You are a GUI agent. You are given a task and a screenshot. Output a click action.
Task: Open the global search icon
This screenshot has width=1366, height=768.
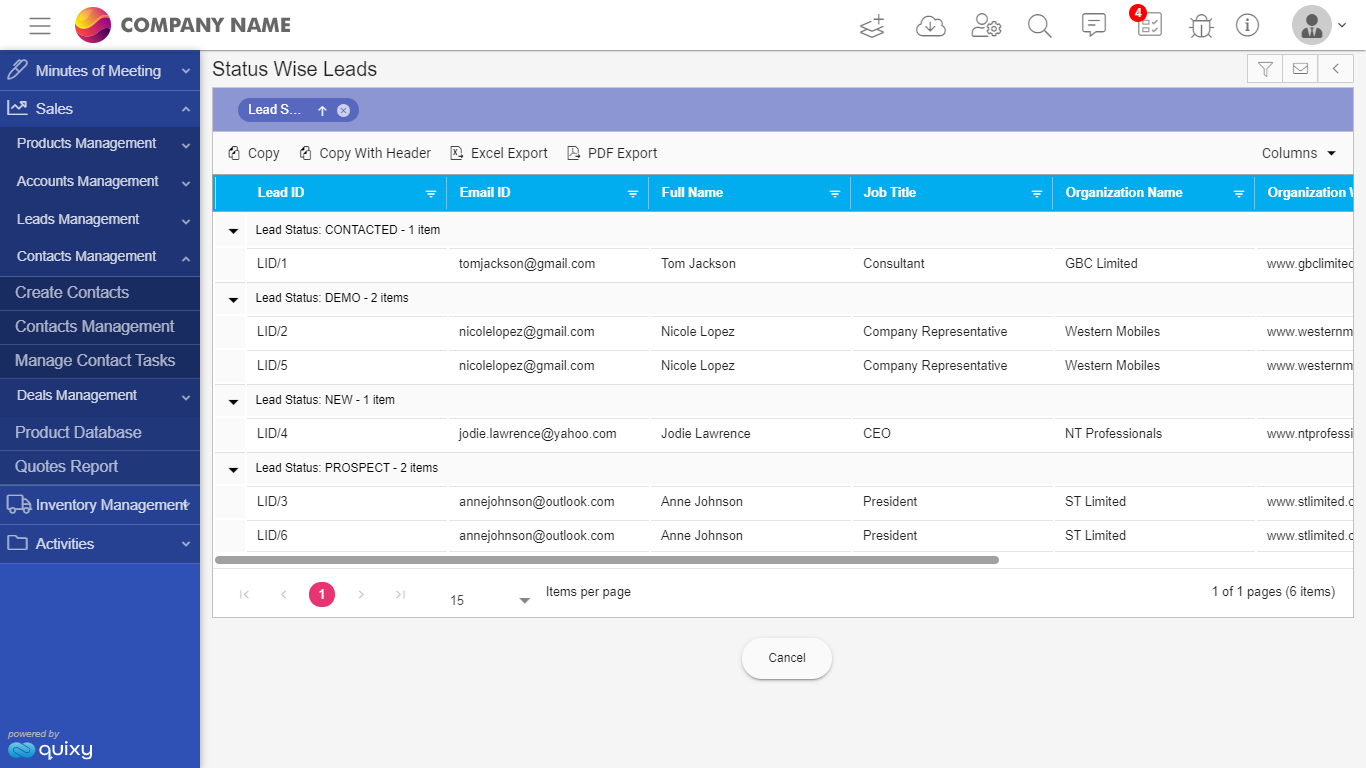click(1039, 25)
